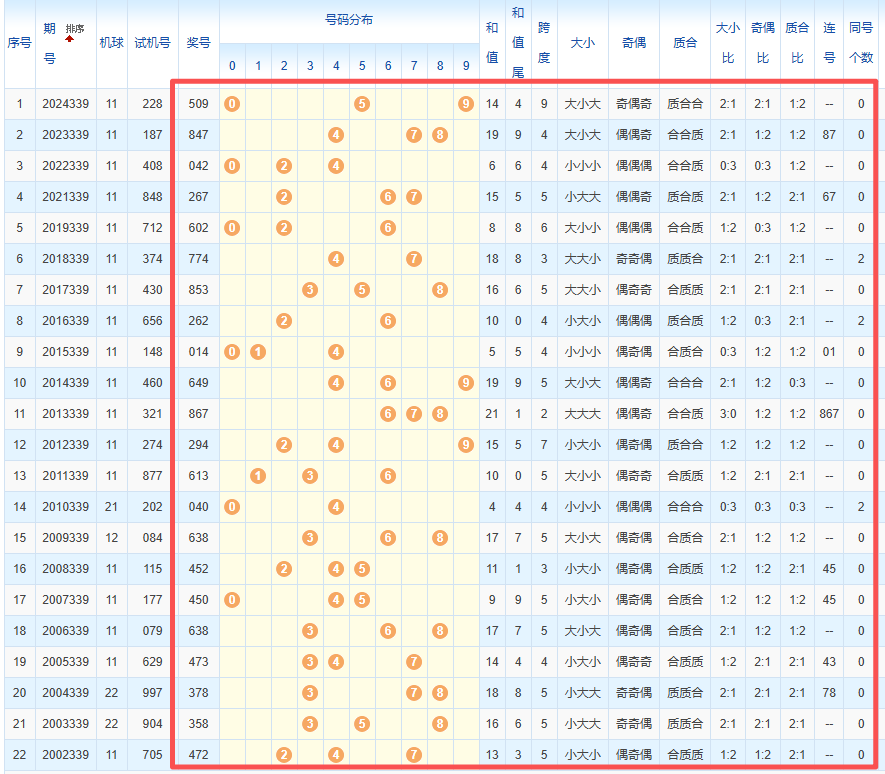The width and height of the screenshot is (885, 774).
Task: Click prize number 774
Action: click(x=199, y=259)
